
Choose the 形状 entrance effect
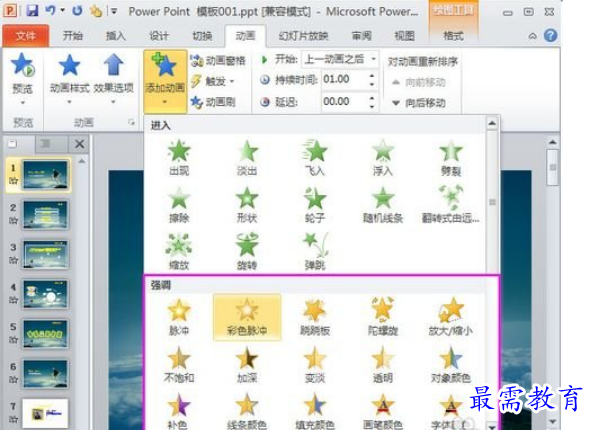point(247,205)
